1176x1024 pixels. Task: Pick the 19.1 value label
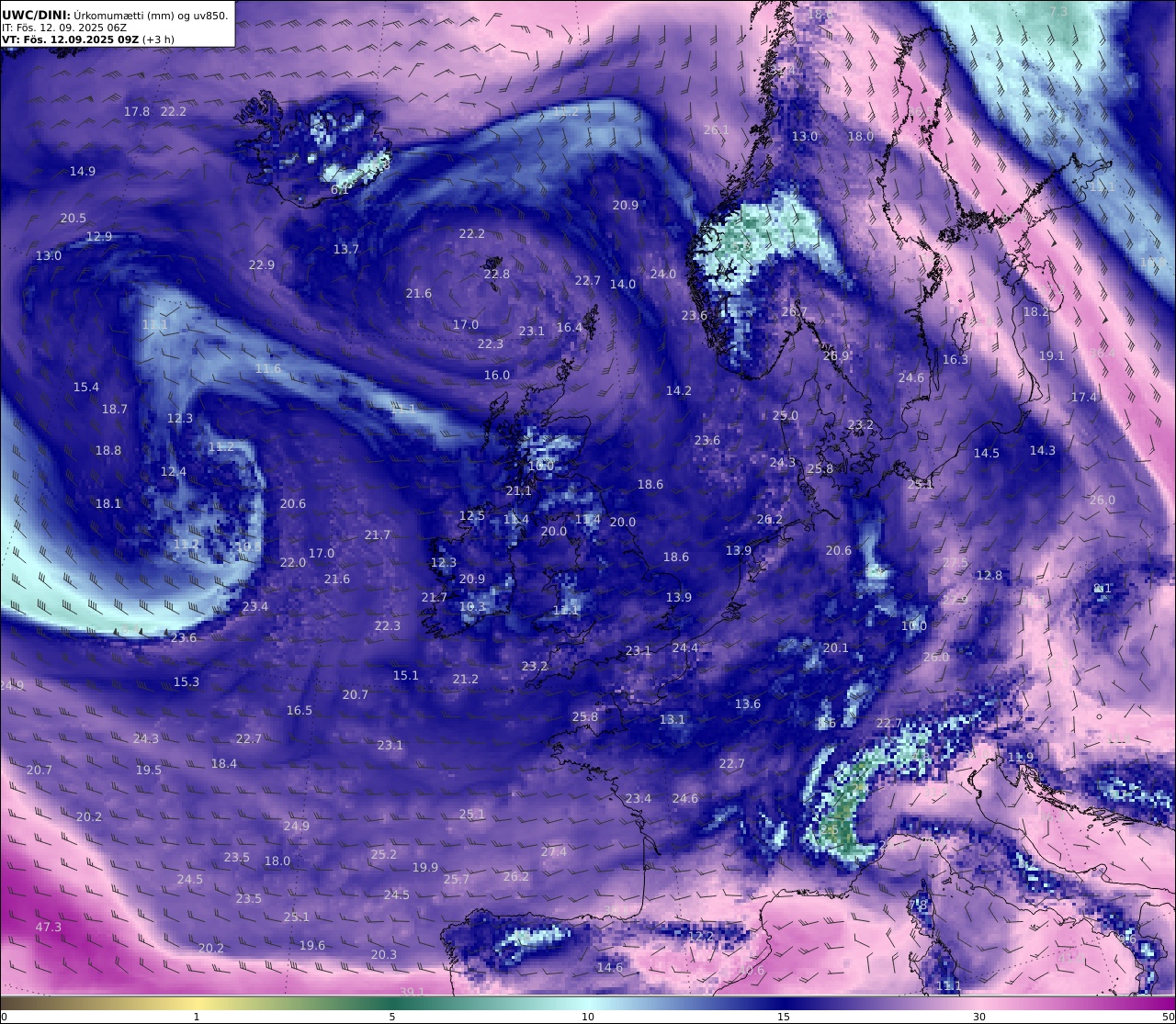(1052, 356)
